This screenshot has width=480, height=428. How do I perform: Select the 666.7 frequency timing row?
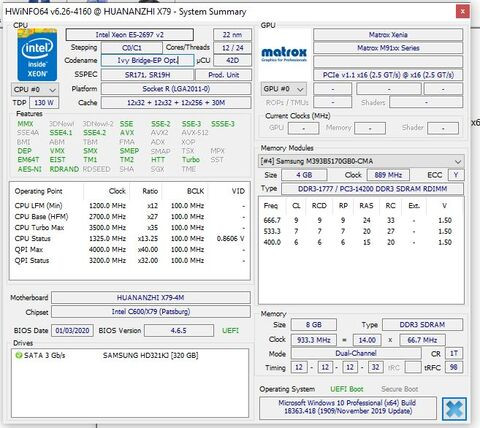point(361,220)
